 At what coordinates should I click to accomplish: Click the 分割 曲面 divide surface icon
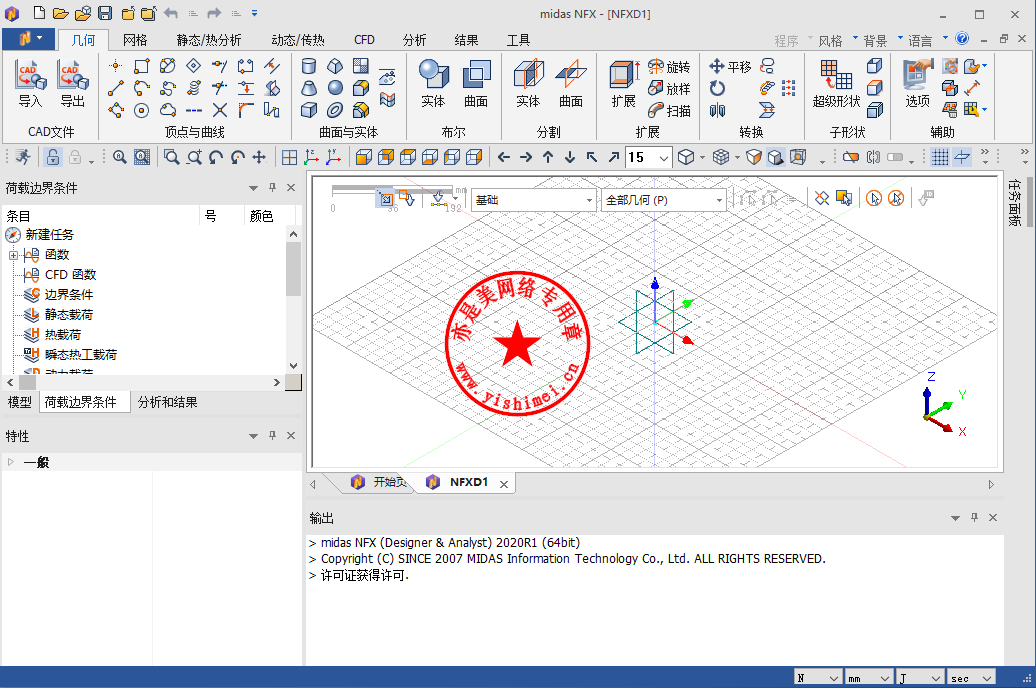coord(571,83)
